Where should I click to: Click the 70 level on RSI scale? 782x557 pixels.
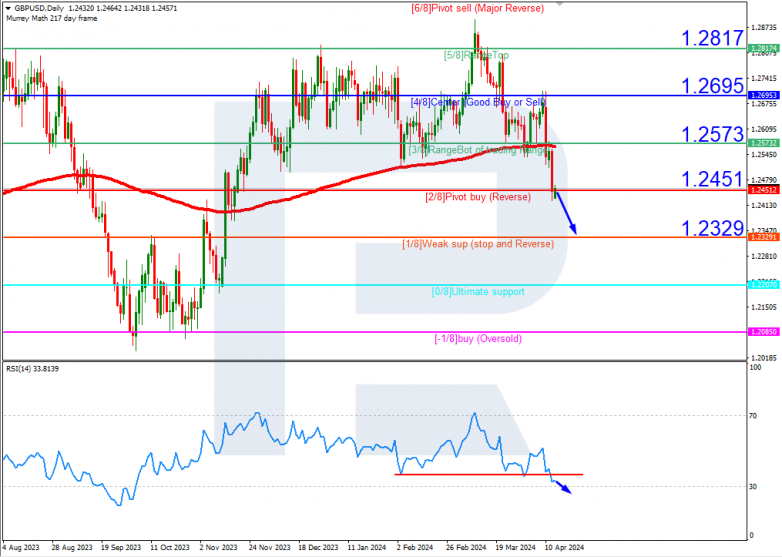(x=753, y=415)
